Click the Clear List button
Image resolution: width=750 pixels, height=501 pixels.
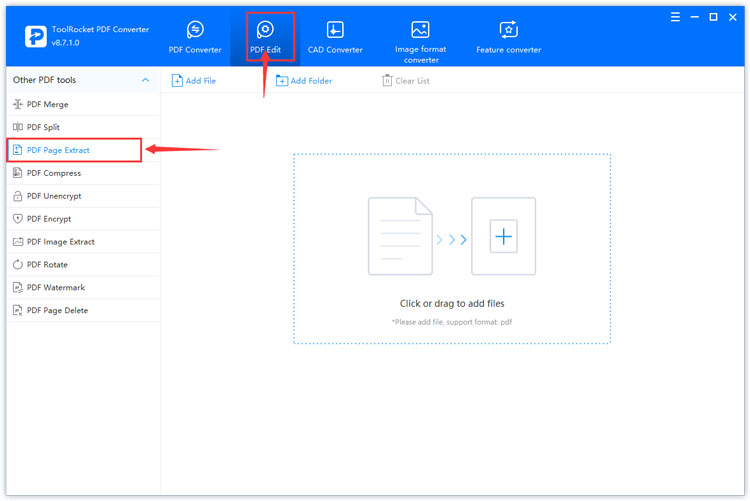(406, 81)
